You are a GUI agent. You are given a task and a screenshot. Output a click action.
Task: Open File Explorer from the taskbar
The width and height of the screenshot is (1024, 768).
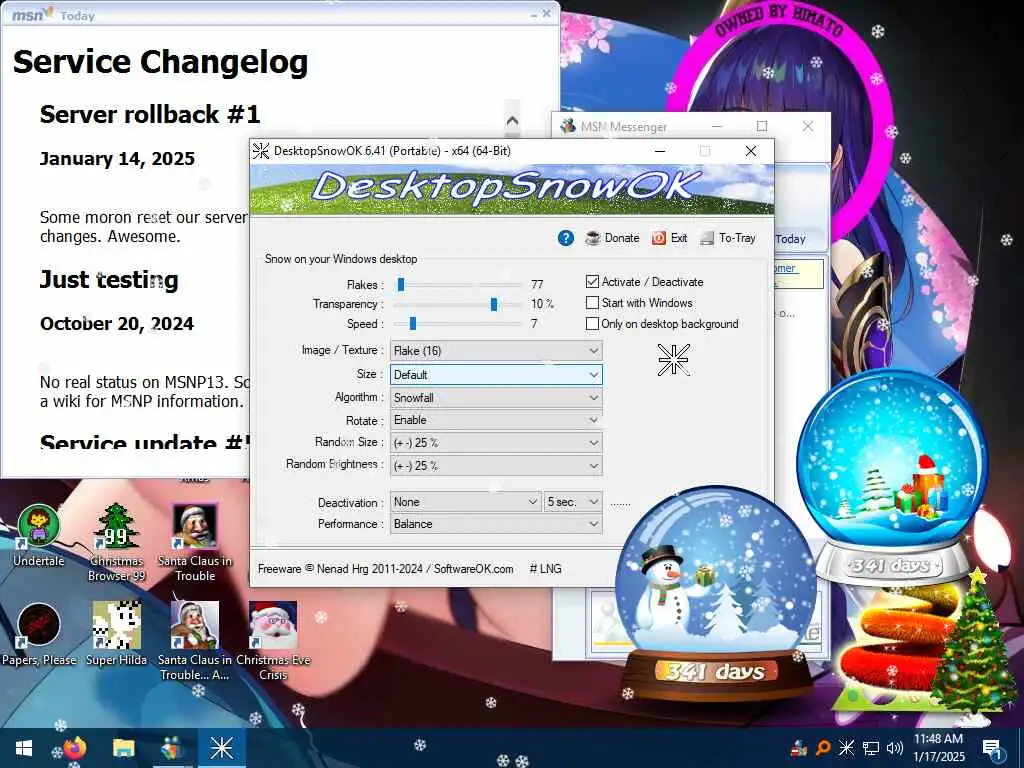[x=123, y=748]
